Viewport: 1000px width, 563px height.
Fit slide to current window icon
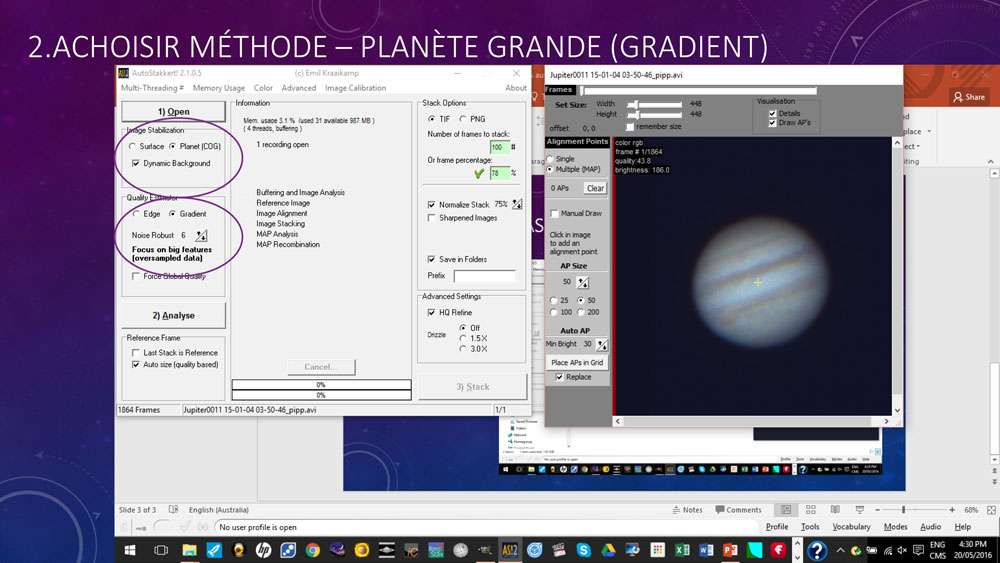(x=991, y=509)
